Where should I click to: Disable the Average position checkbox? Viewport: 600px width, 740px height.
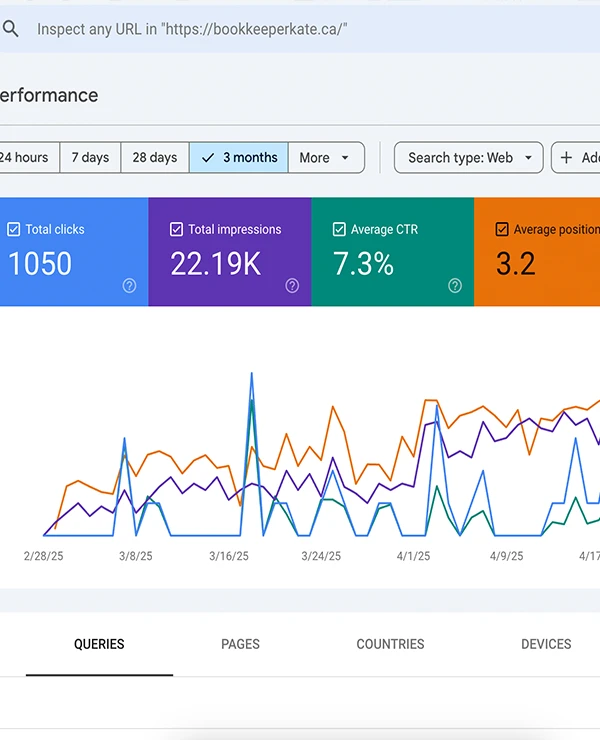click(x=502, y=229)
